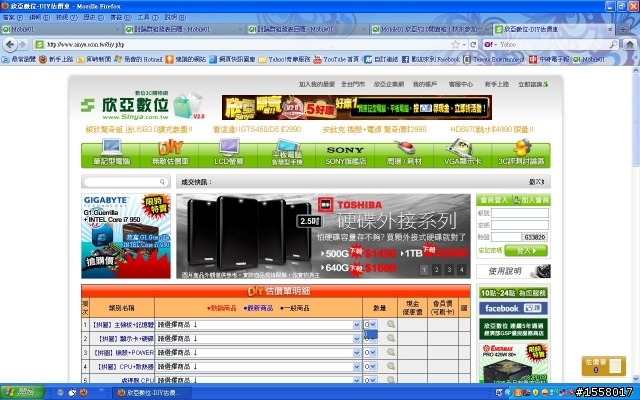Open the Facebook bookmark in bookmarks toolbar
640x400 pixels.
(431, 60)
